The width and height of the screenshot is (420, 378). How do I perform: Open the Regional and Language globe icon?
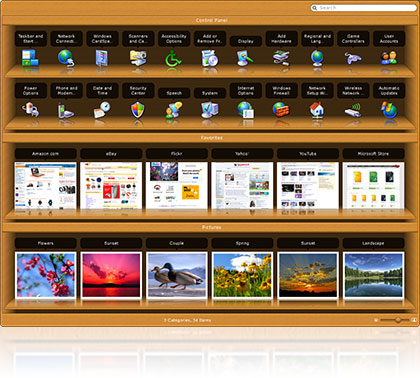[317, 58]
